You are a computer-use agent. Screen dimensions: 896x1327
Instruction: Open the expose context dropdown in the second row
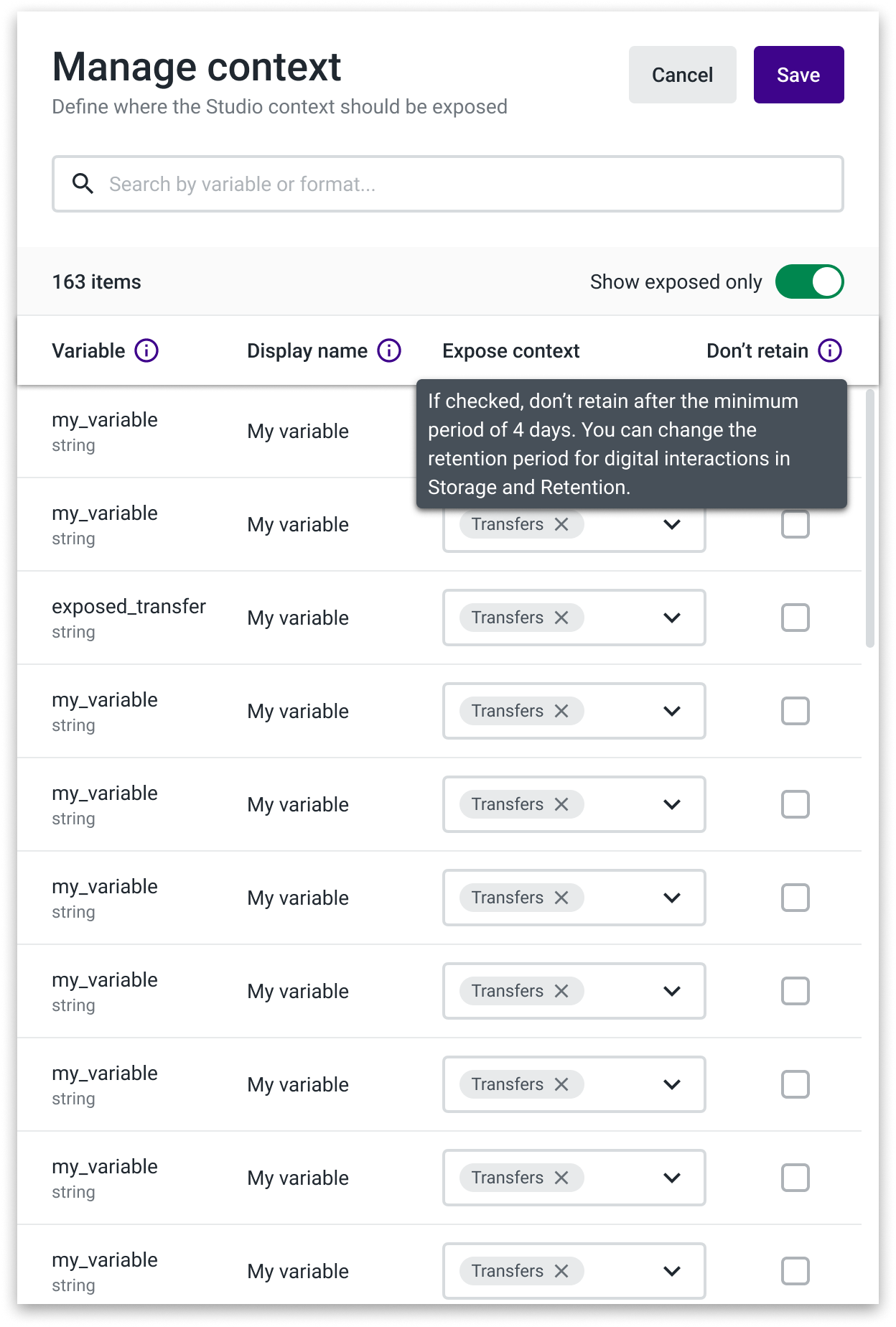point(672,524)
